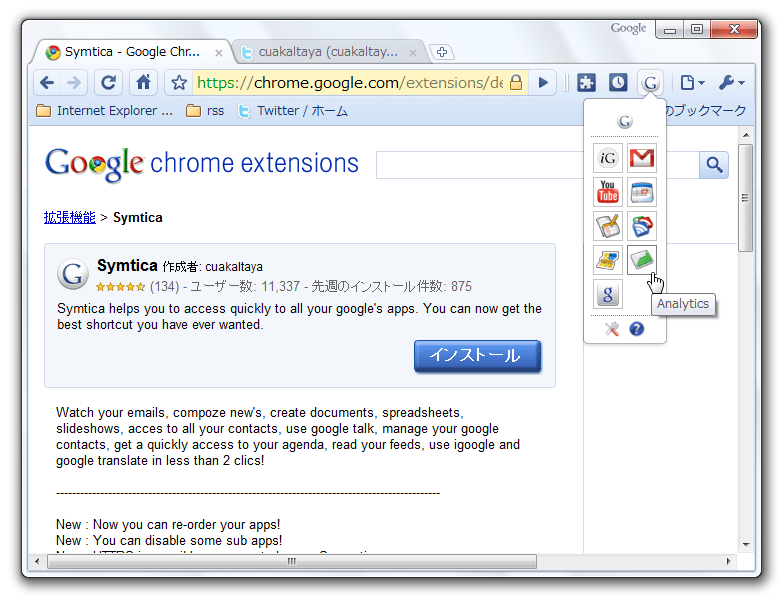Click the G logo atop Symtica popup

(x=625, y=121)
